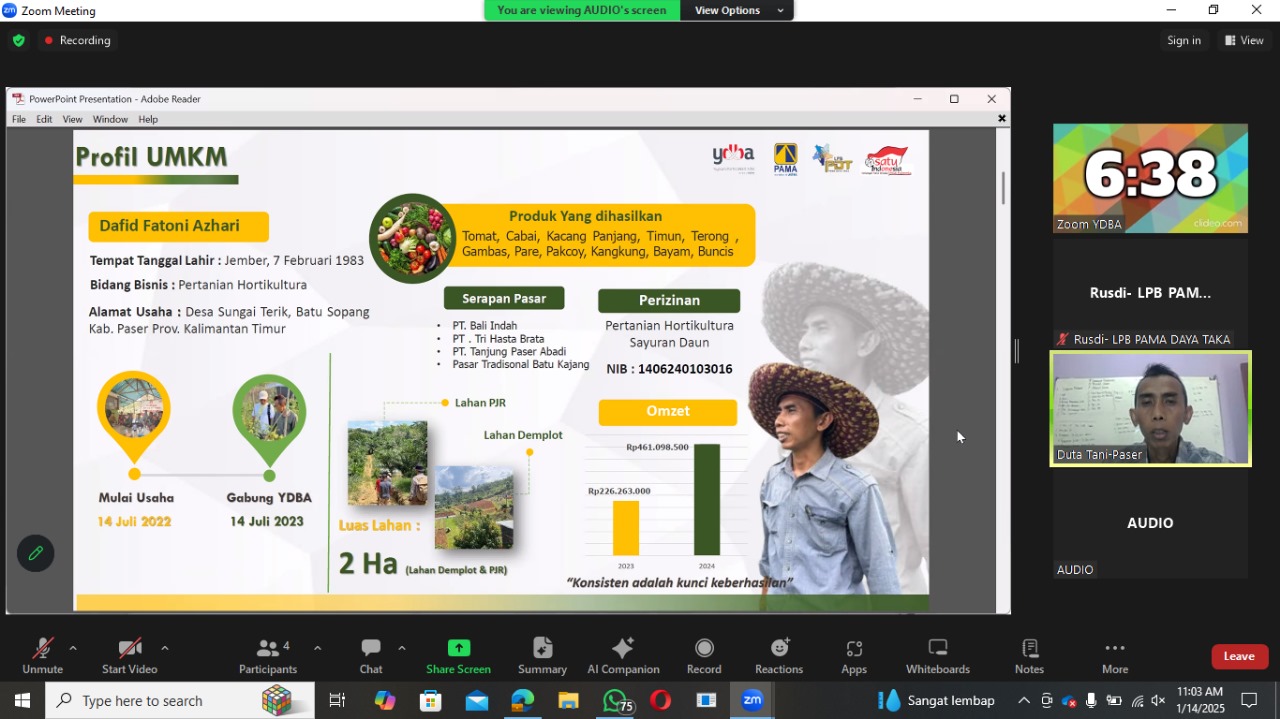Open the Reactions menu

point(779,649)
